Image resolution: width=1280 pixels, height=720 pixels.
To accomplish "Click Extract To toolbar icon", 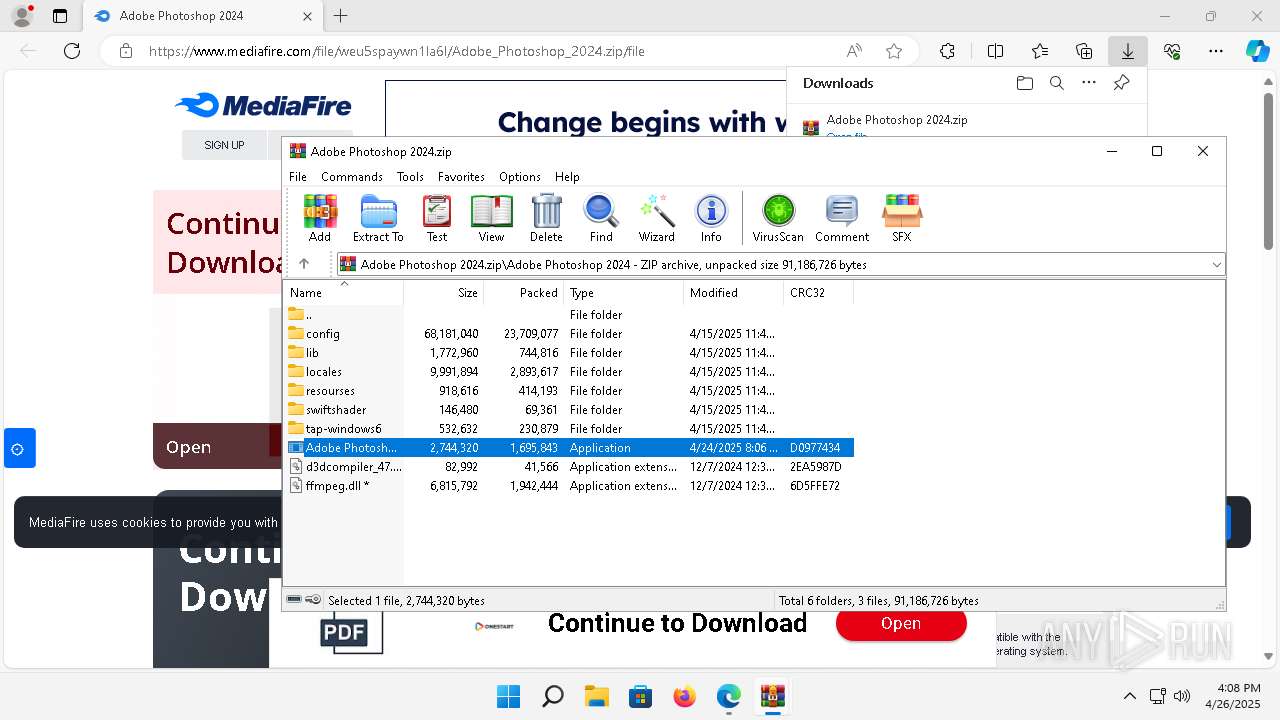I will coord(378,218).
